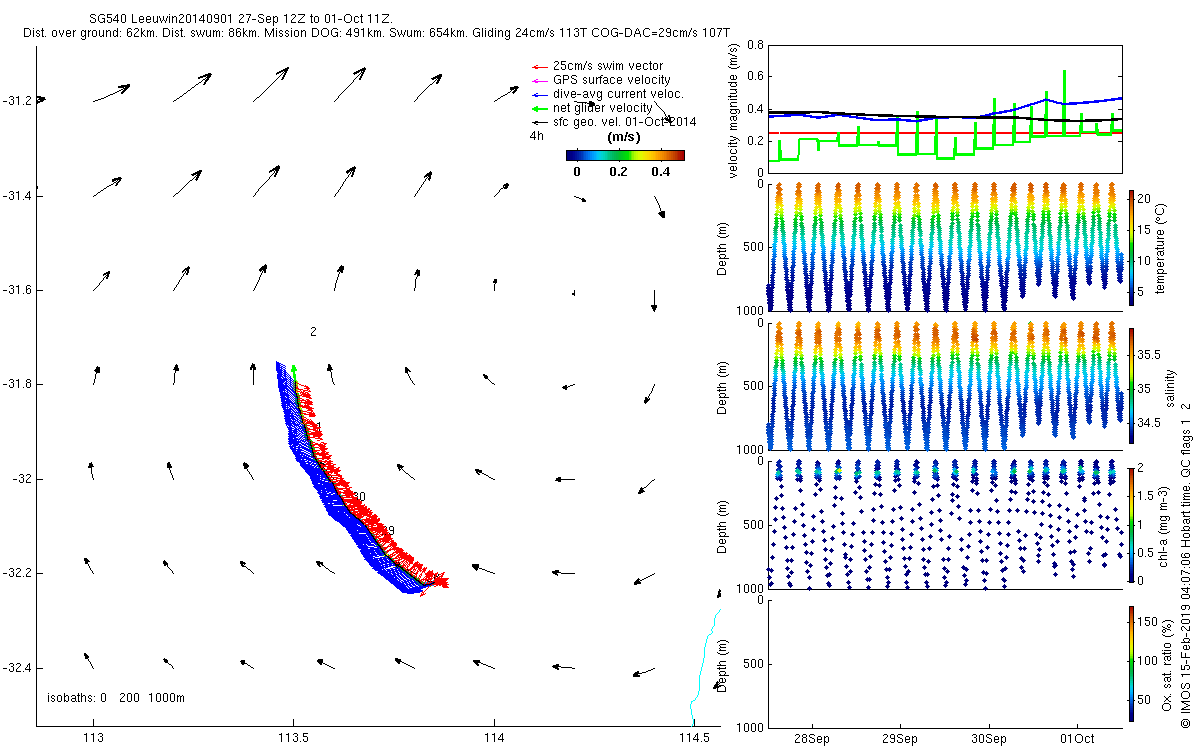Click the '28Sep' date tick label
The image size is (1200, 750).
pyautogui.click(x=812, y=738)
